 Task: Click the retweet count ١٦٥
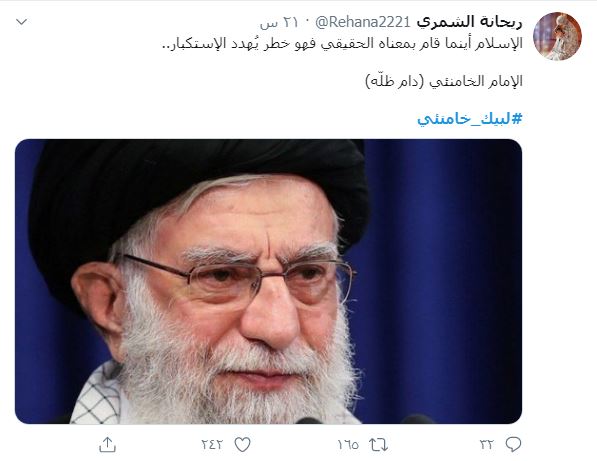pyautogui.click(x=348, y=445)
